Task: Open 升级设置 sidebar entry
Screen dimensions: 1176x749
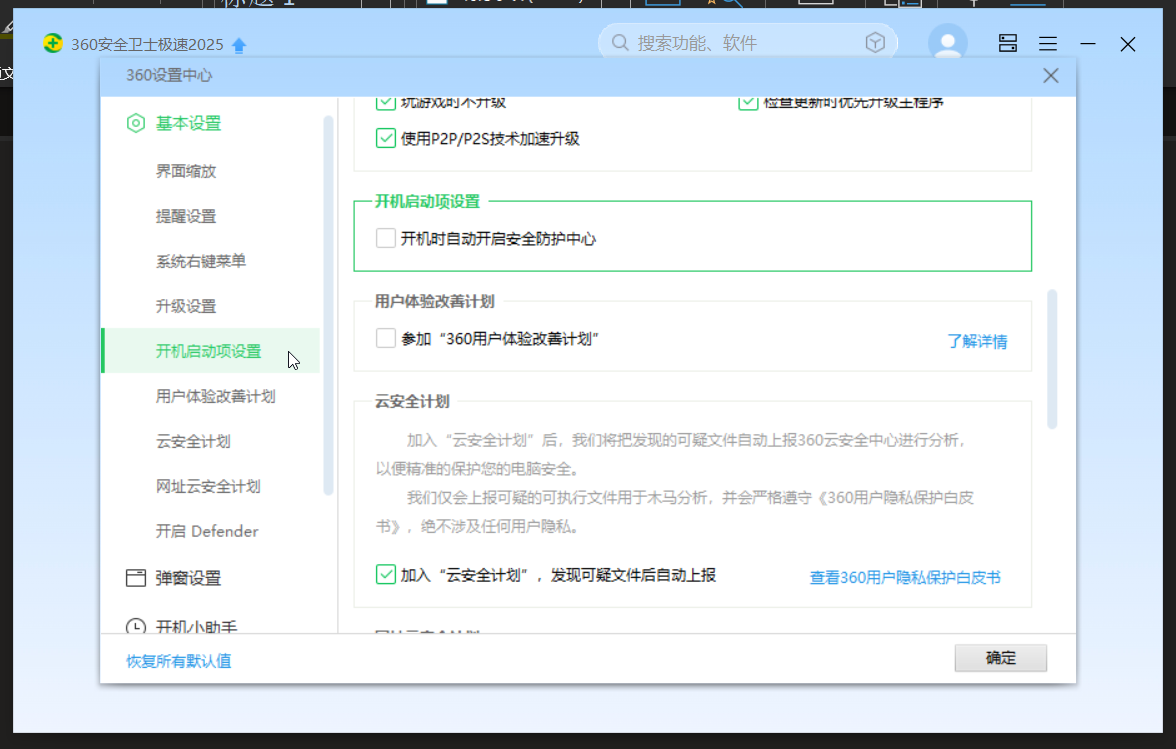Action: [185, 306]
